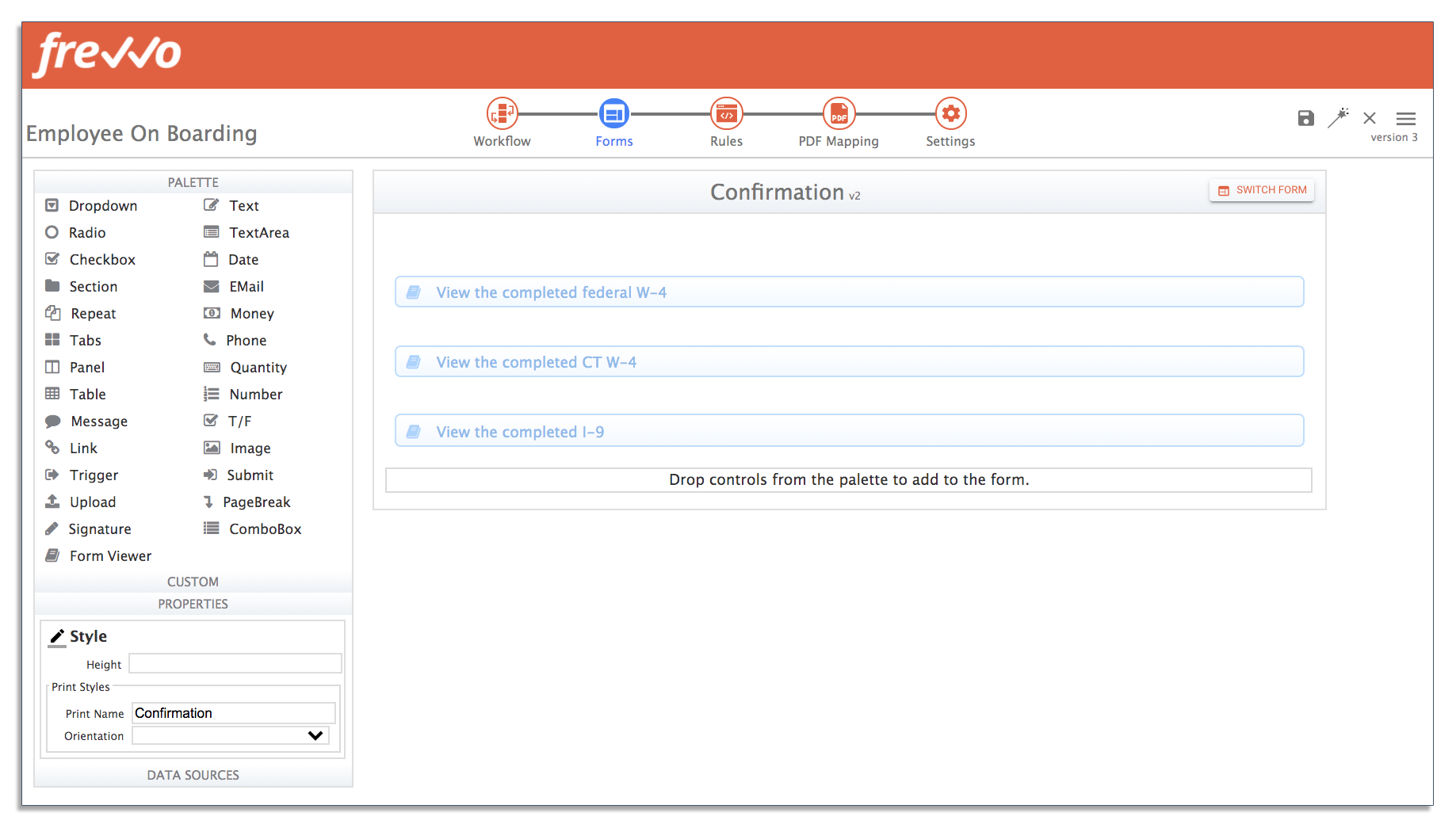Click the SWITCH FORM button

[1262, 190]
